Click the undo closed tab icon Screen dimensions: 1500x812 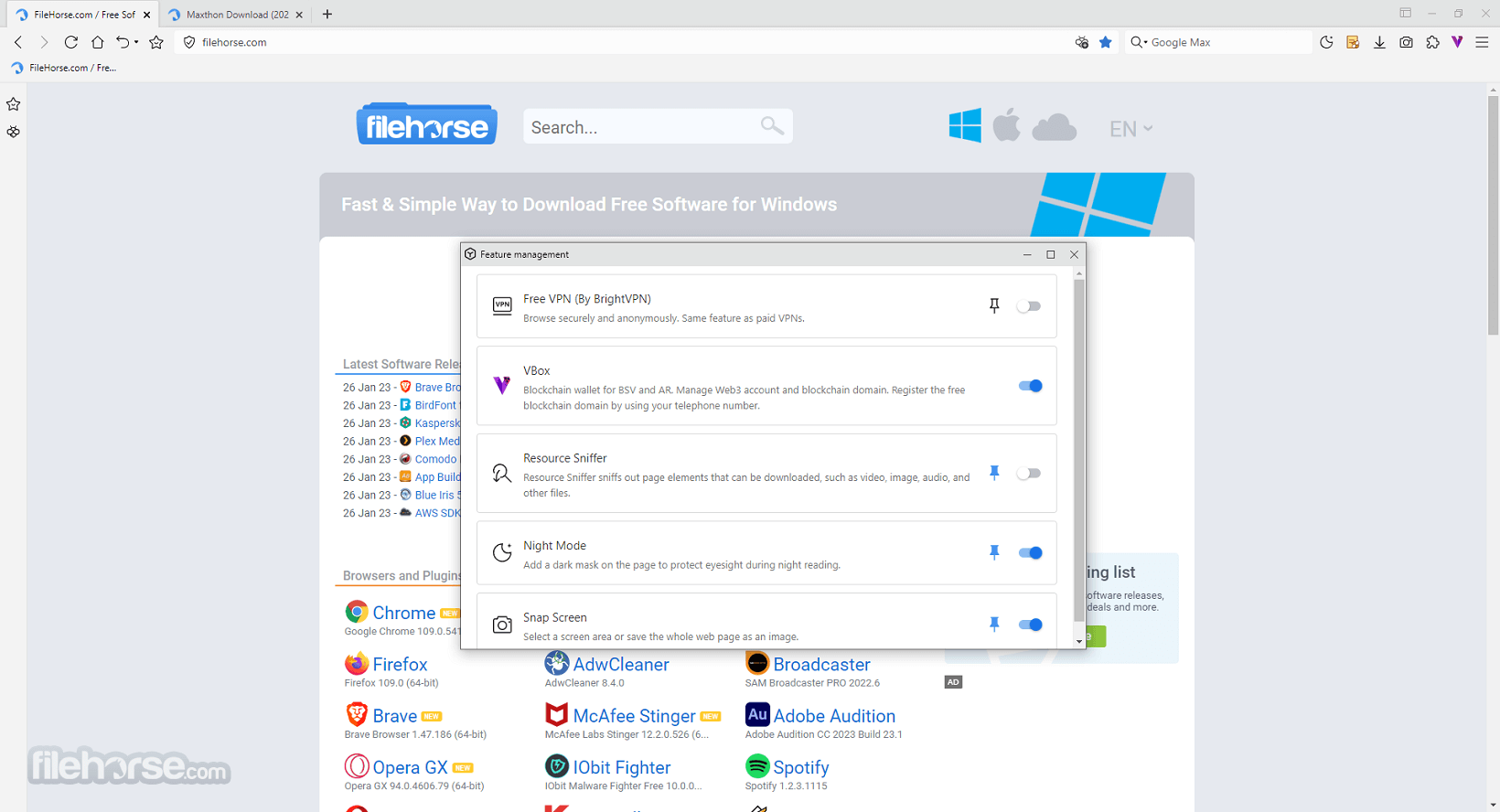tap(123, 42)
